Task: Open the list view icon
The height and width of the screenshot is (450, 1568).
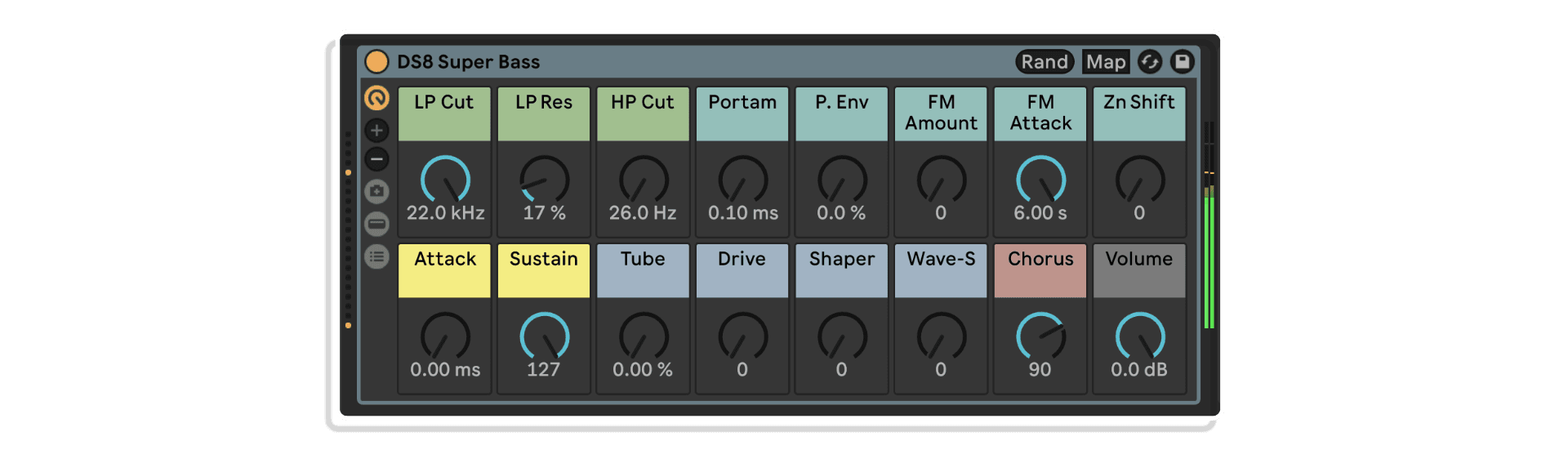Action: coord(376,257)
